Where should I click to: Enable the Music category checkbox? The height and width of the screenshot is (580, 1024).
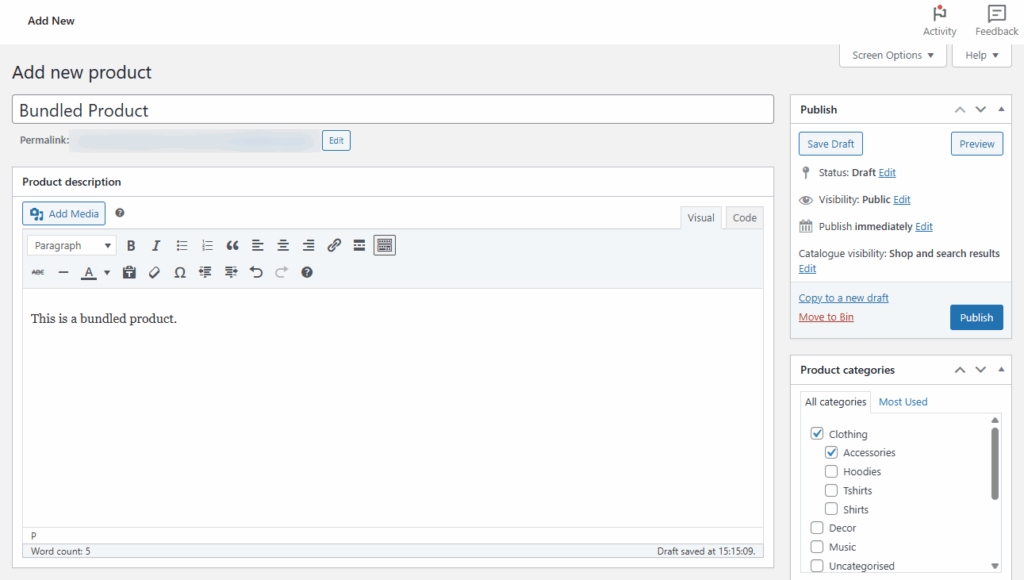pyautogui.click(x=817, y=547)
